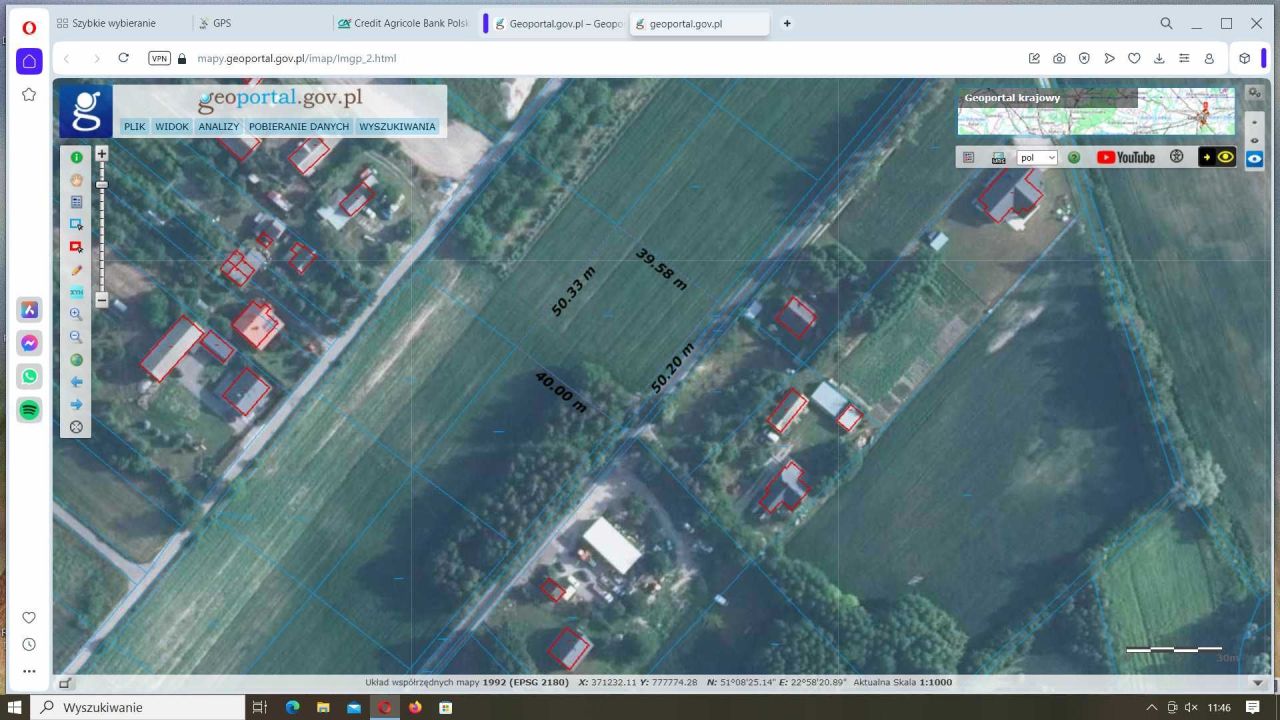Select the identify info tool
Image resolution: width=1280 pixels, height=720 pixels.
click(x=76, y=157)
